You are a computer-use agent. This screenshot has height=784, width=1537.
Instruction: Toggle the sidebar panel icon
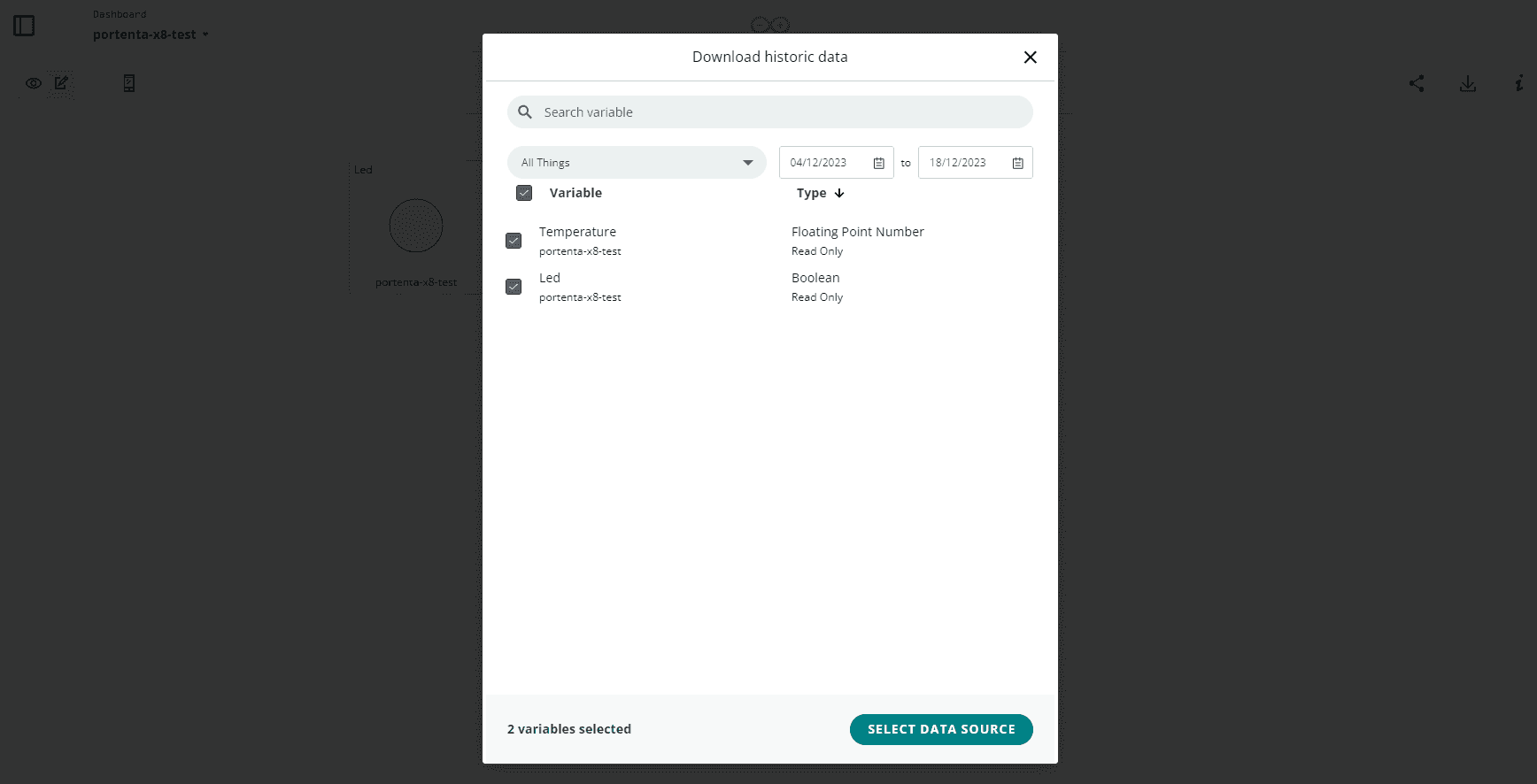click(x=24, y=26)
